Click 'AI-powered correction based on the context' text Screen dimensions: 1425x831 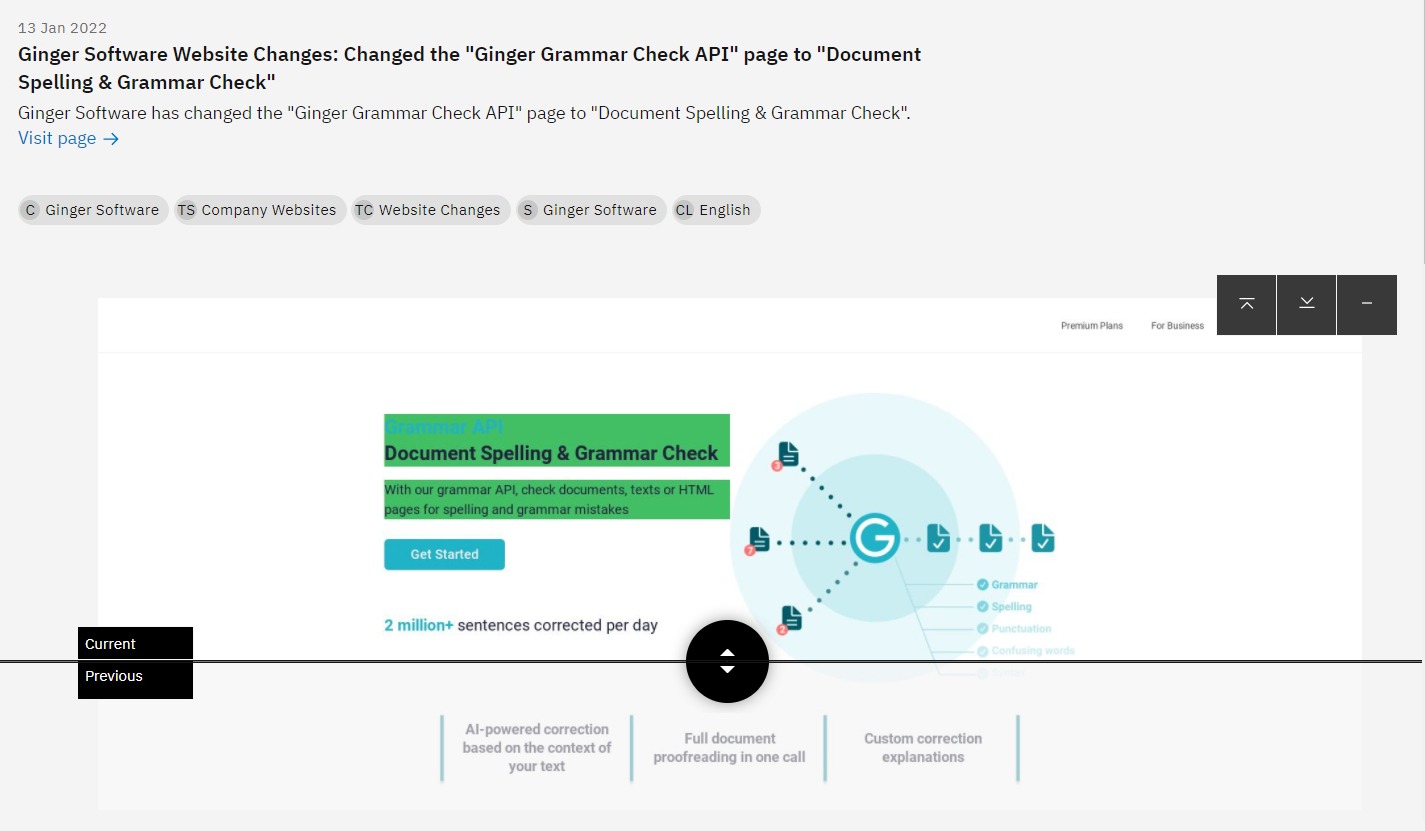(537, 748)
